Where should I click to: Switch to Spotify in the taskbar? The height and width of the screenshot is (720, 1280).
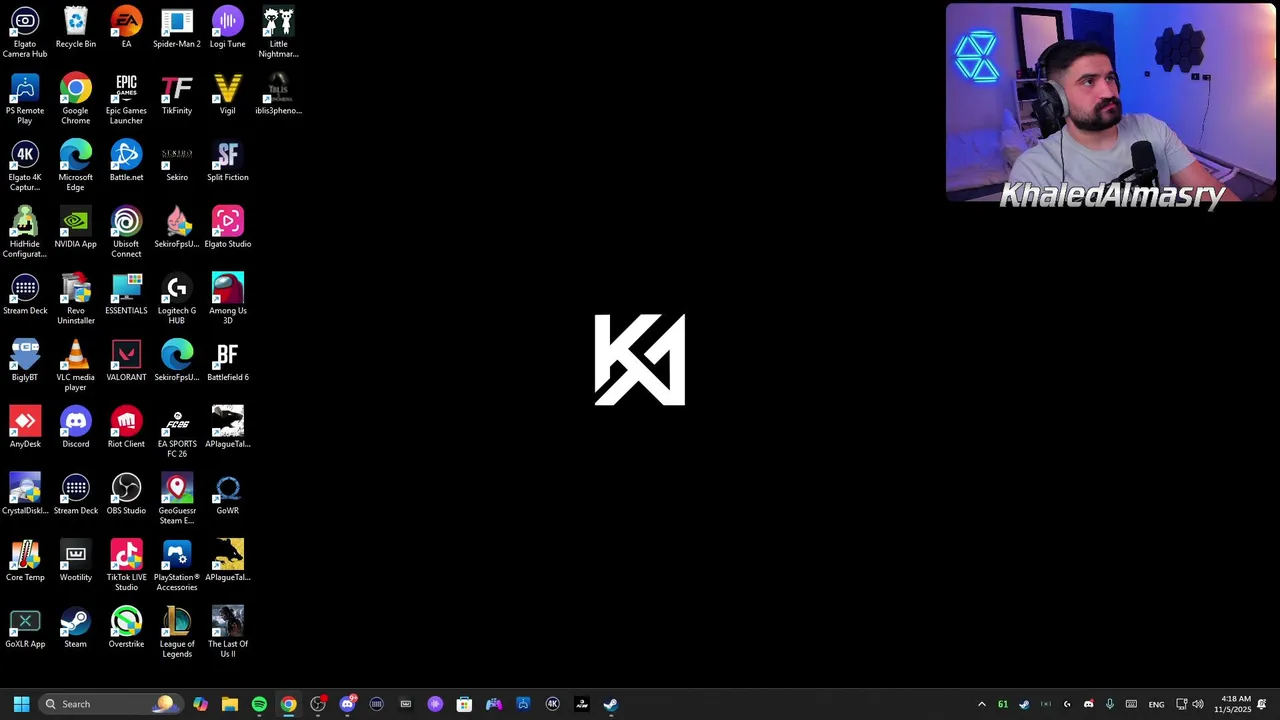tap(259, 704)
